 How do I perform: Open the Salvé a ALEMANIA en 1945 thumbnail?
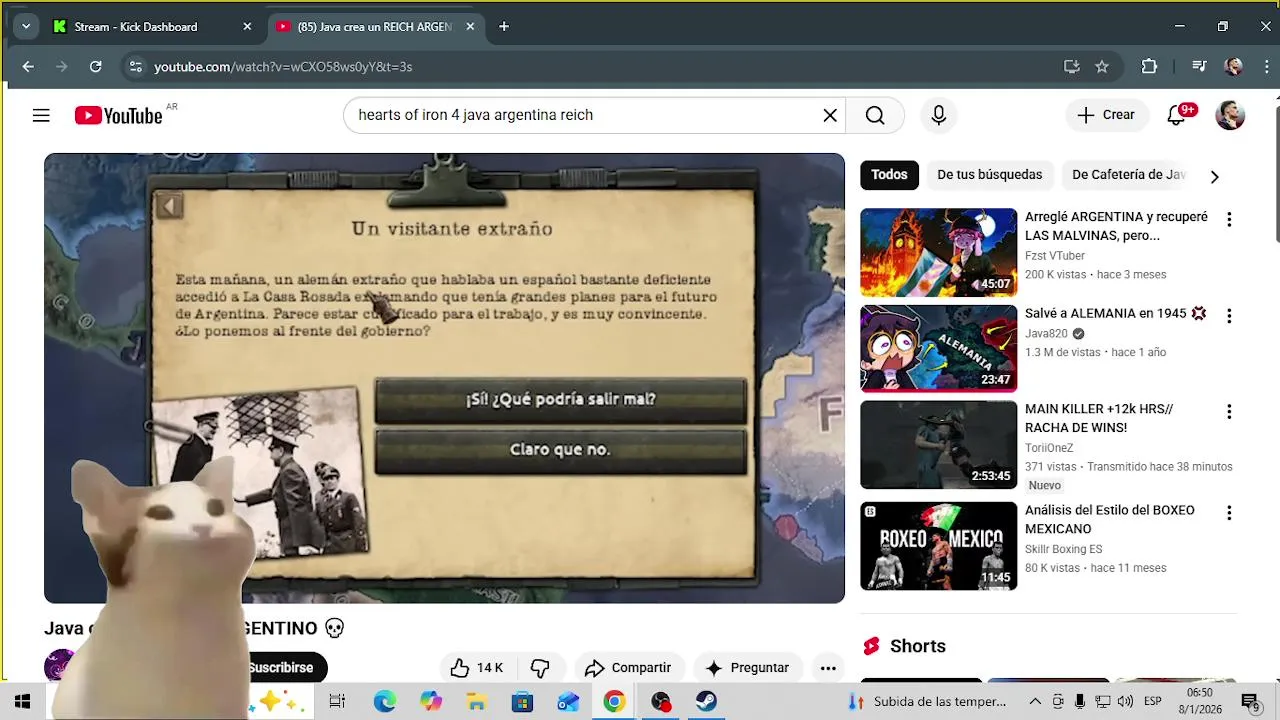938,348
